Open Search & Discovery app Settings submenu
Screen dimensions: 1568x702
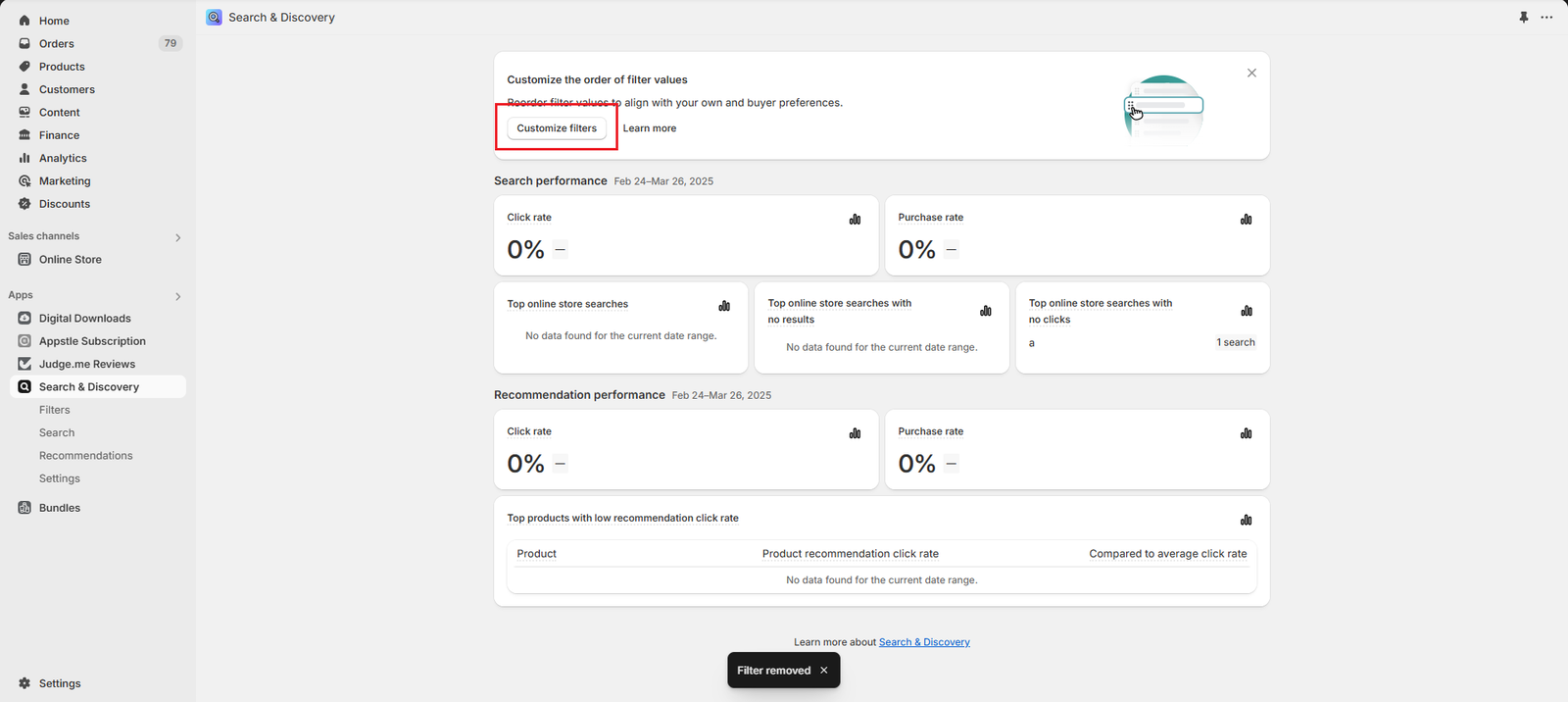click(x=60, y=478)
